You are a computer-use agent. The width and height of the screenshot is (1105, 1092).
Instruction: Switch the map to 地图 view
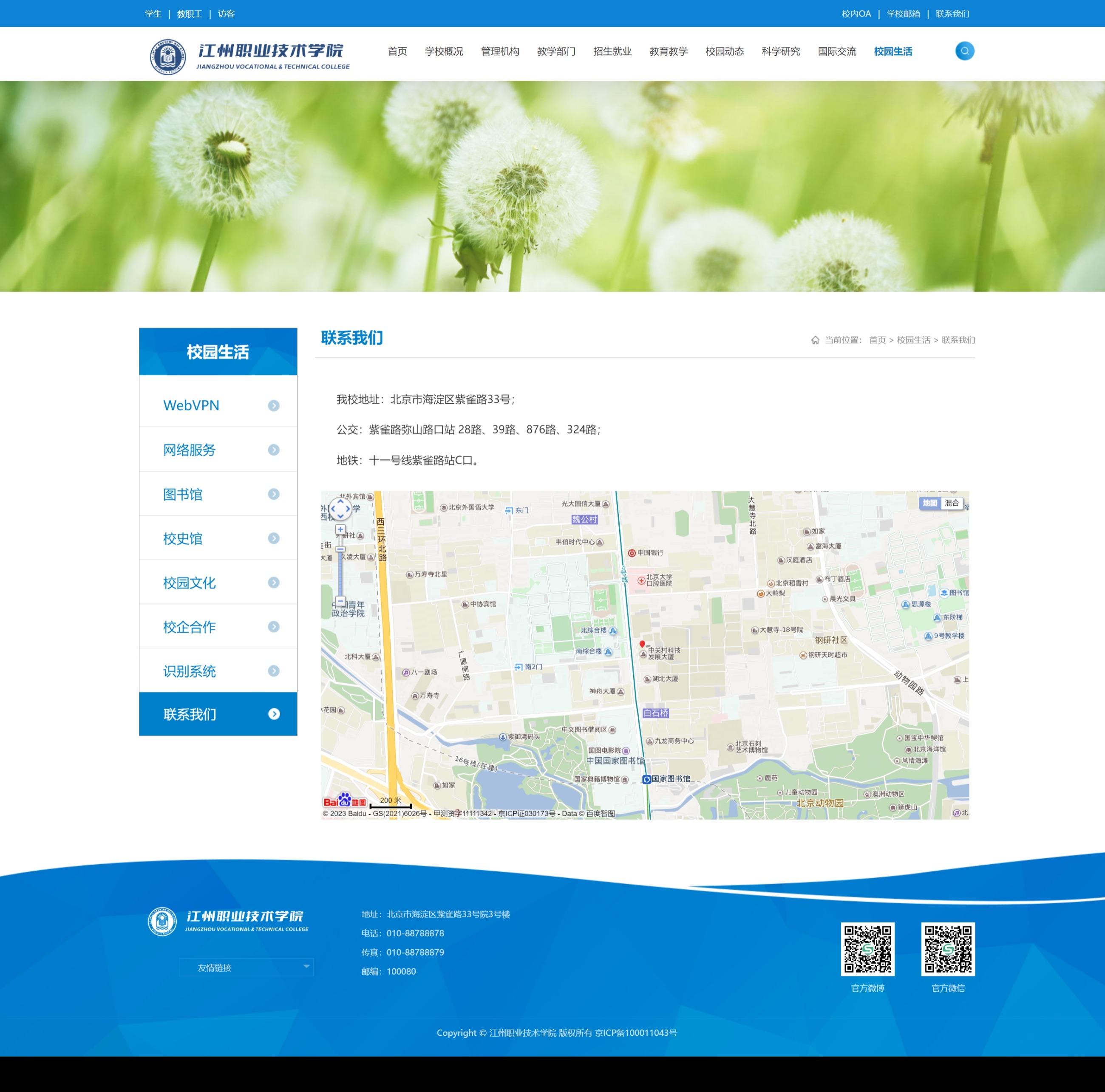(930, 503)
